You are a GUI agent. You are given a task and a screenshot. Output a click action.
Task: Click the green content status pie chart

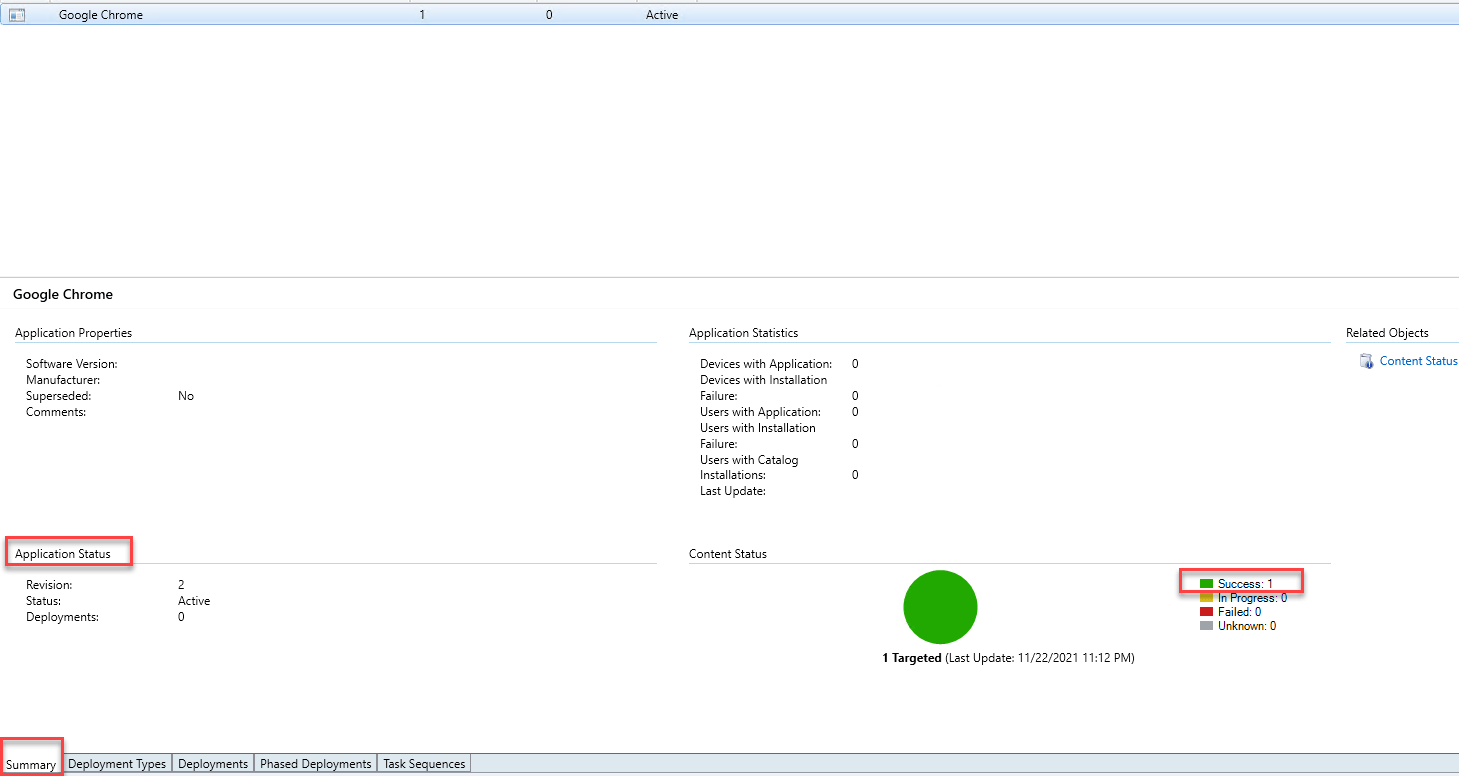[940, 607]
